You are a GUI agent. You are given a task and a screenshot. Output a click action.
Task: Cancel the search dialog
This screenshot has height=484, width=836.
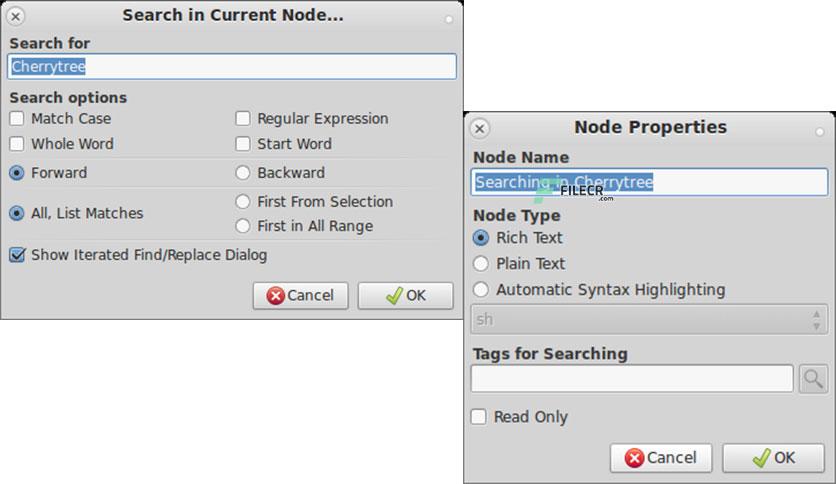(x=301, y=296)
